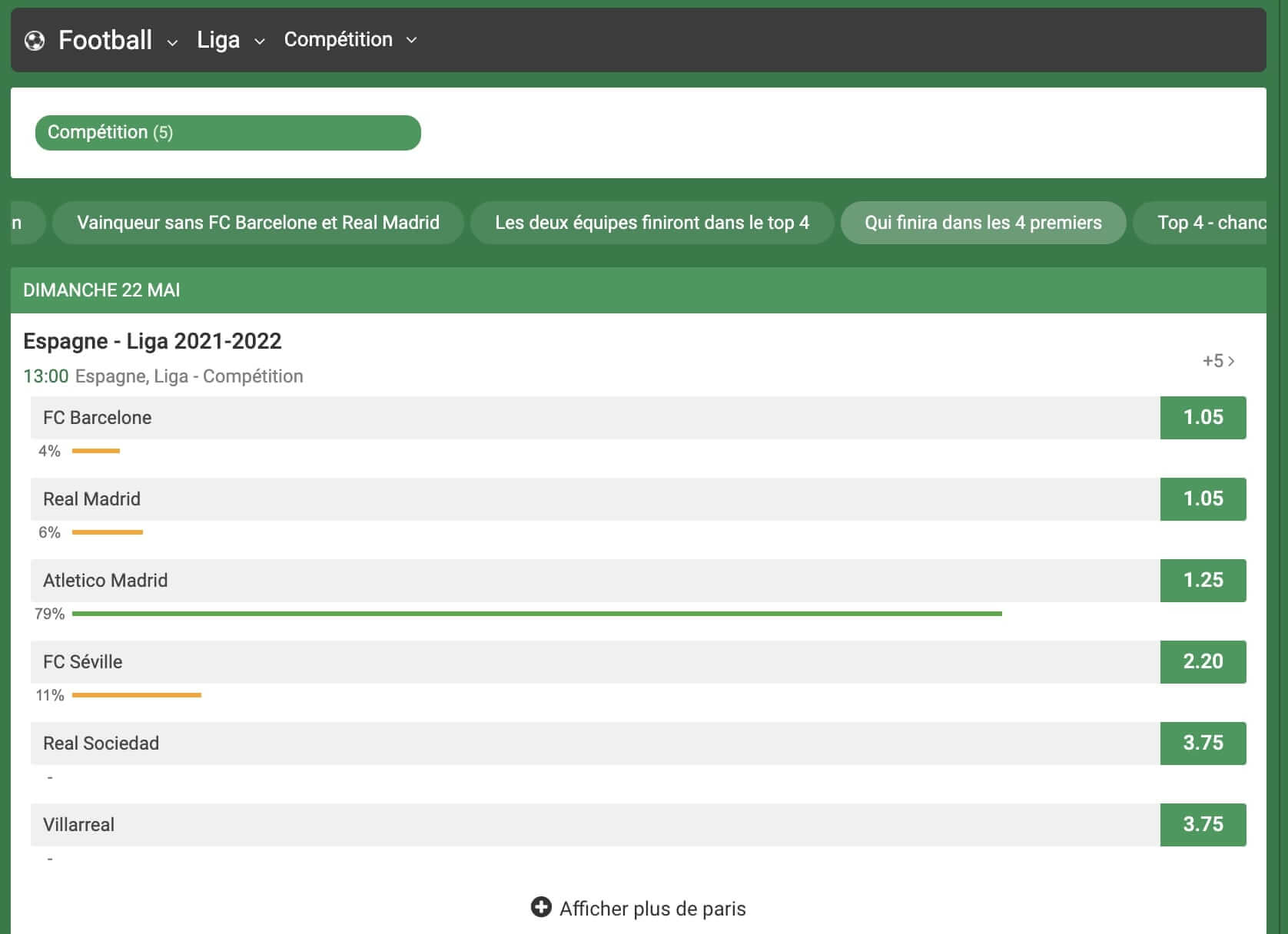Screen dimensions: 1288x934
Task: Click the Atletico Madrid row label
Action: (x=105, y=581)
